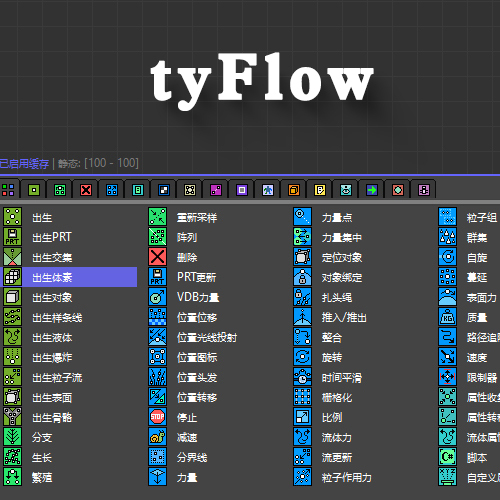
Task: Select the orange cube category tab
Action: 294,190
